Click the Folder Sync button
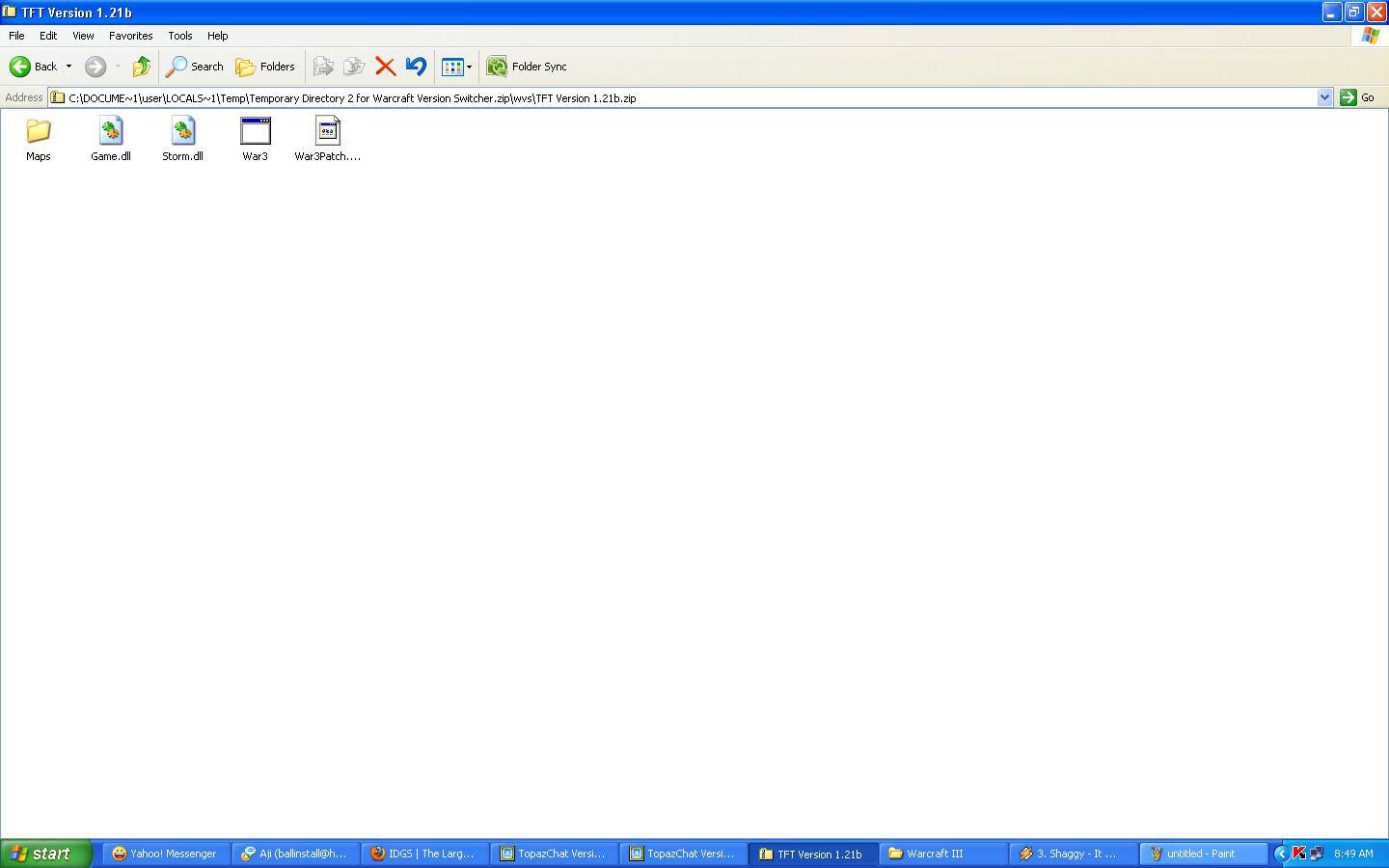The width and height of the screenshot is (1389, 868). 527,67
